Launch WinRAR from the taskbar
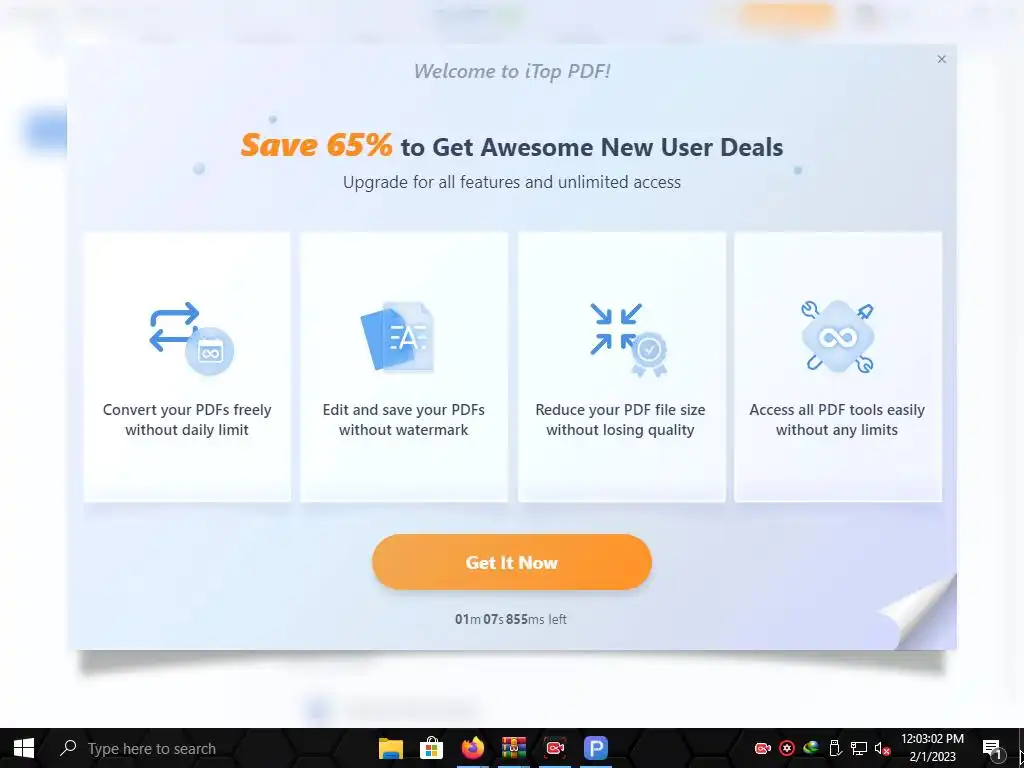This screenshot has width=1024, height=768. click(514, 748)
